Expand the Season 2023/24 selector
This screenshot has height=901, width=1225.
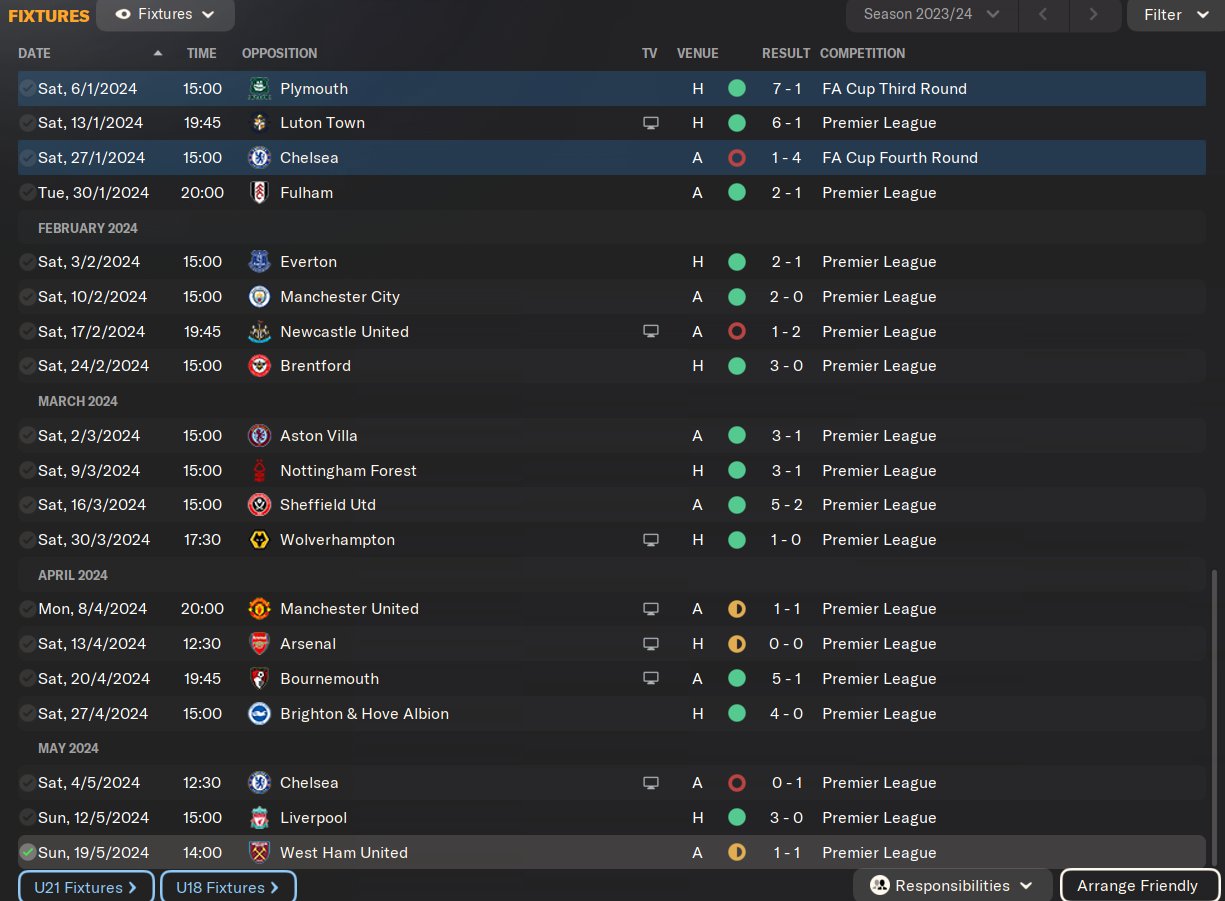[931, 15]
